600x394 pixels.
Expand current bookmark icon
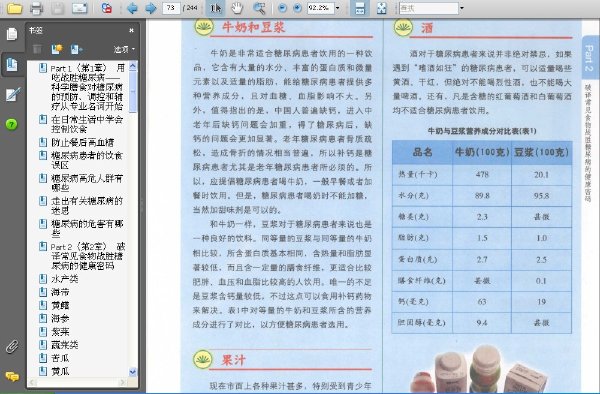click(x=76, y=49)
